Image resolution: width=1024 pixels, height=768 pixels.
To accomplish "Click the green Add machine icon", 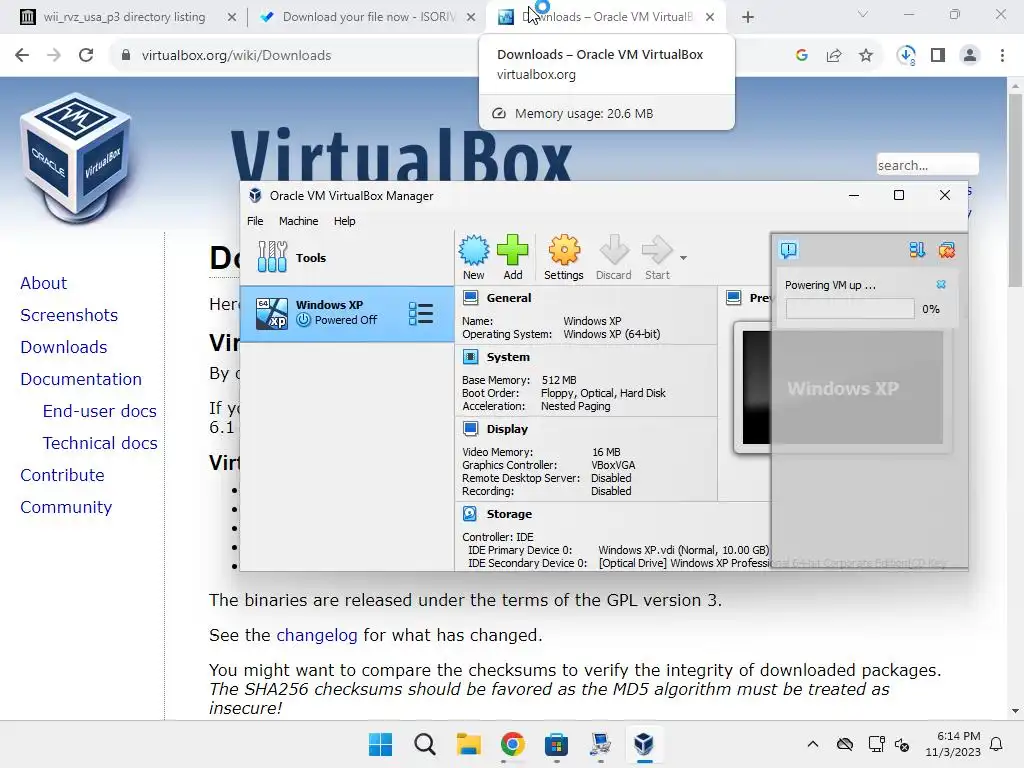I will [x=513, y=257].
